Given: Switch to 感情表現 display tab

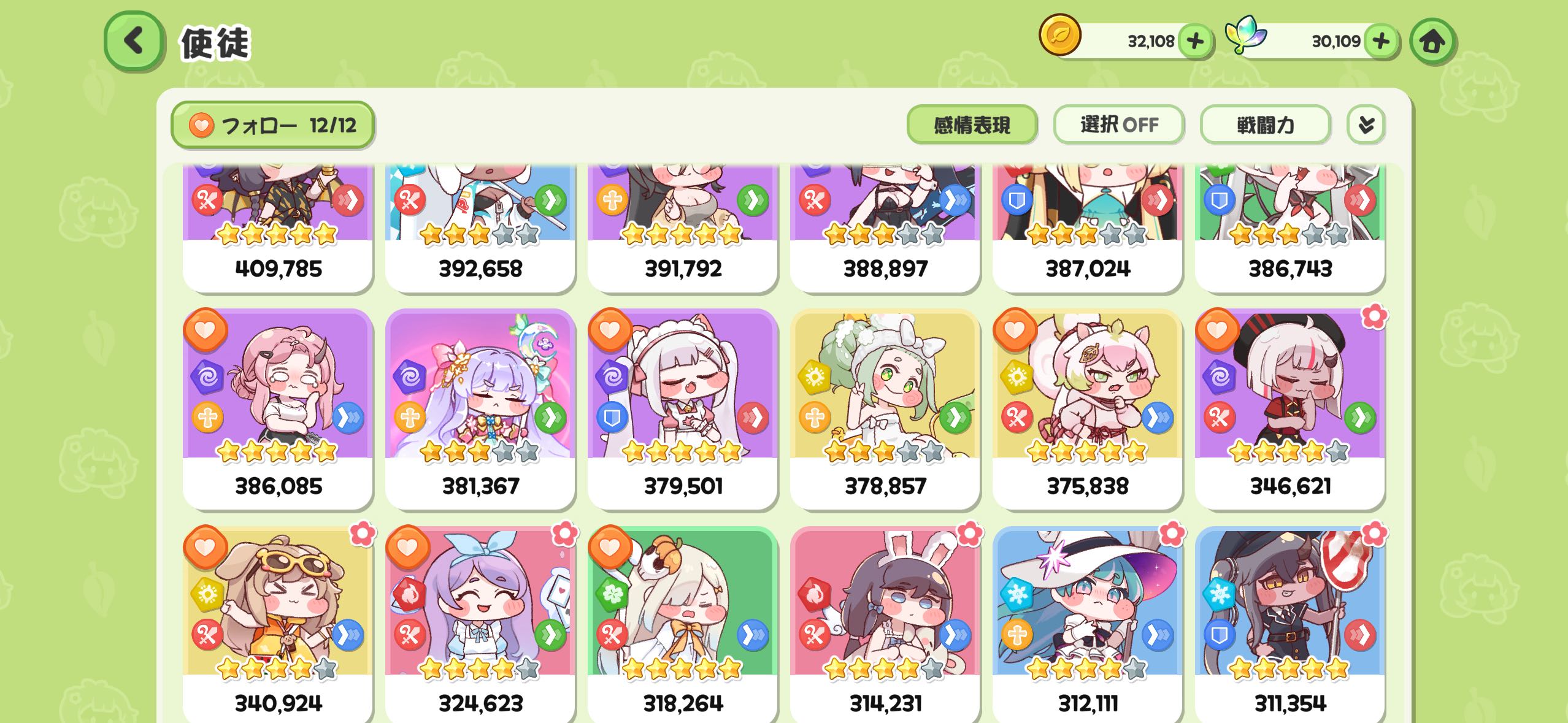Looking at the screenshot, I should pos(972,125).
